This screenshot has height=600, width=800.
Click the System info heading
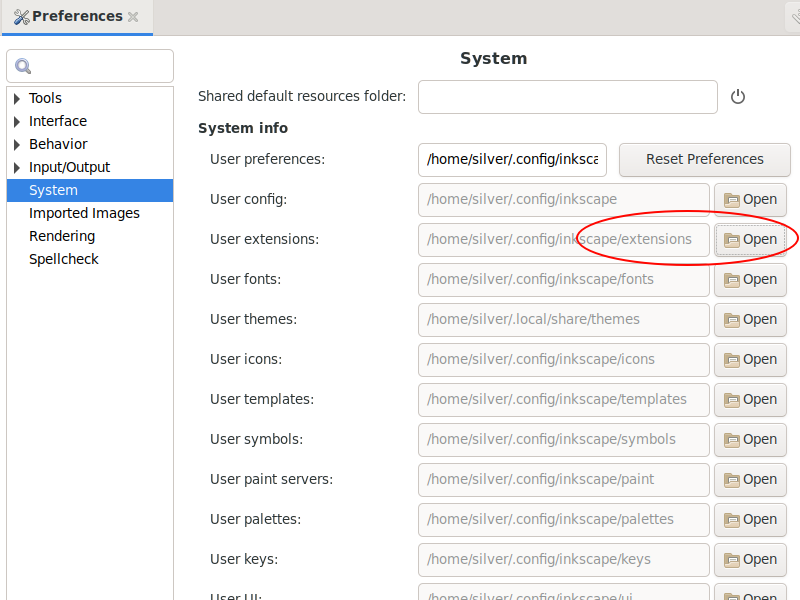(243, 128)
